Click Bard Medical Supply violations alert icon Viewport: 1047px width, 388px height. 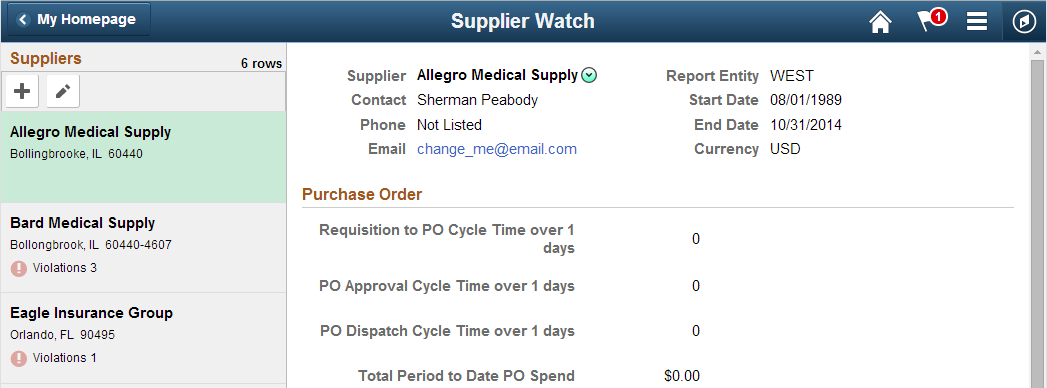[19, 268]
